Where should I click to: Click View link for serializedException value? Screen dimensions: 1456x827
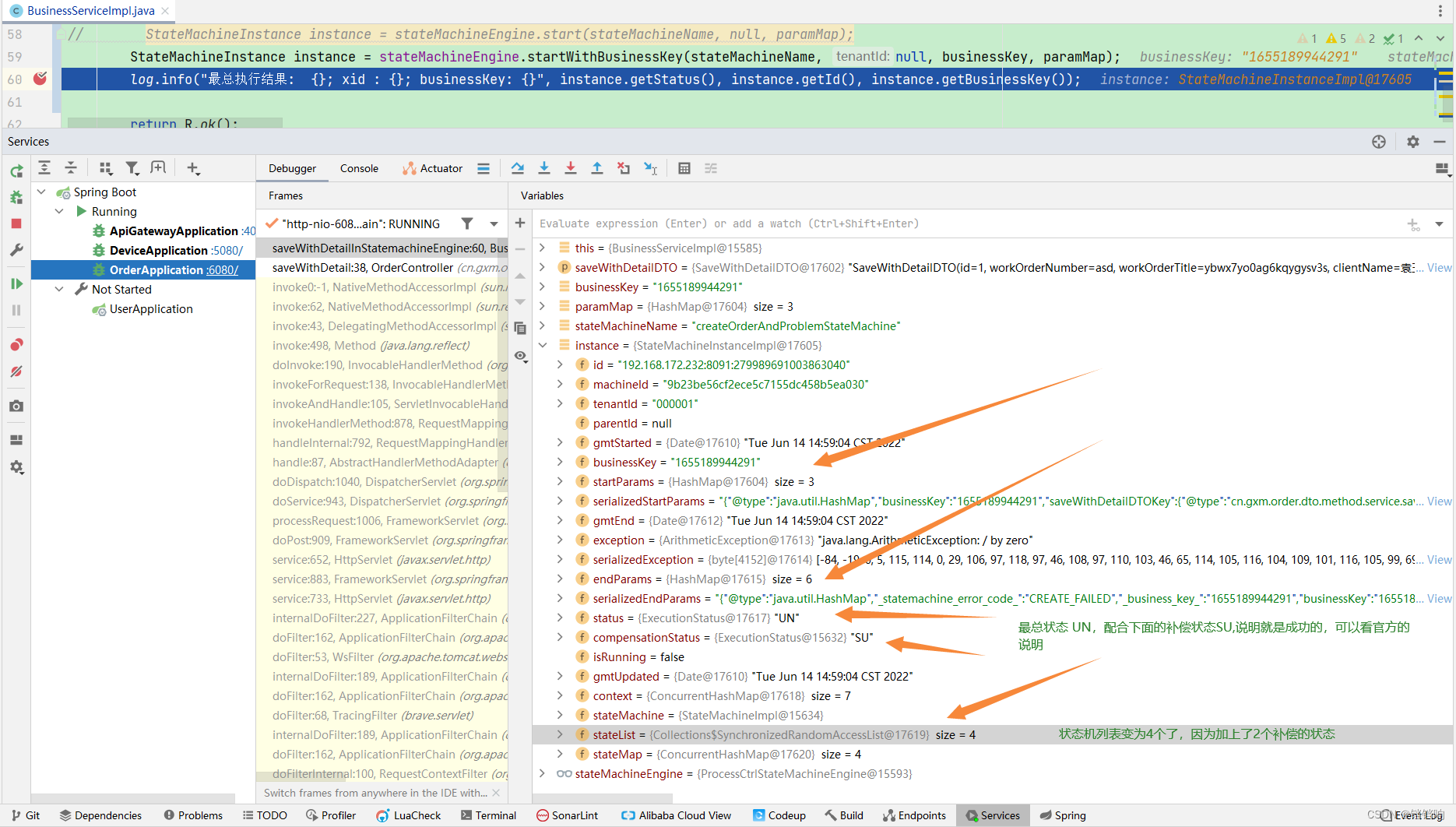1439,559
